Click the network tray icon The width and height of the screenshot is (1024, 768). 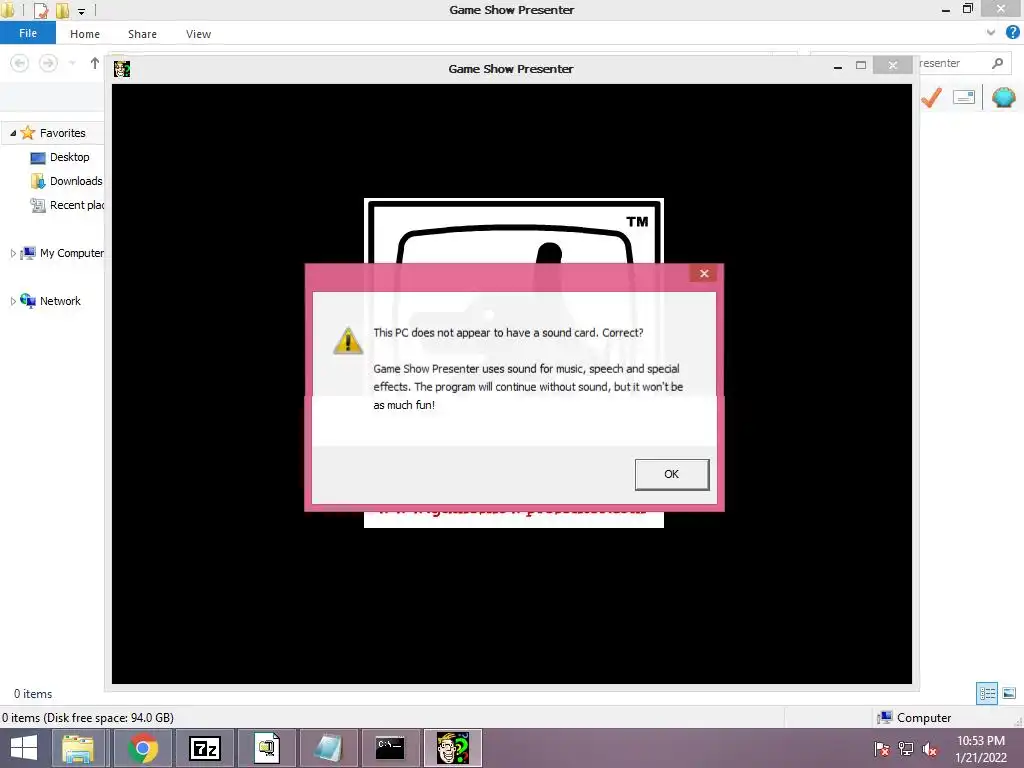tap(906, 749)
